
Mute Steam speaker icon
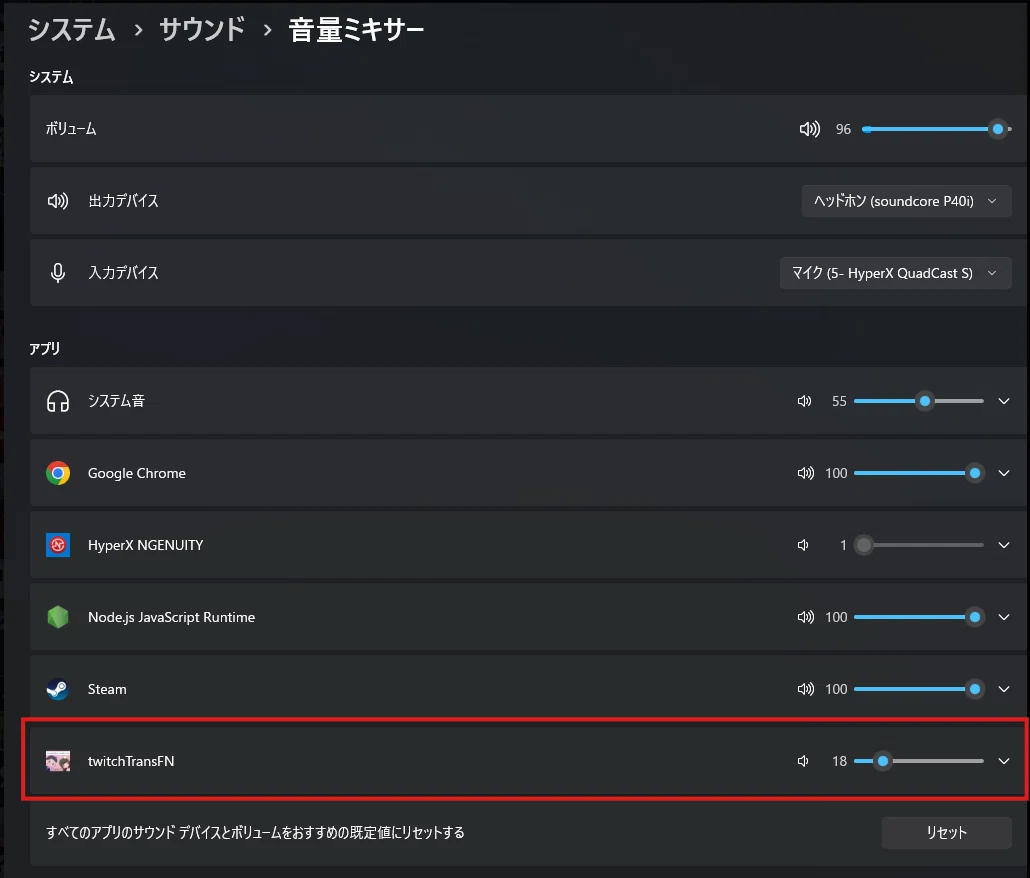805,689
